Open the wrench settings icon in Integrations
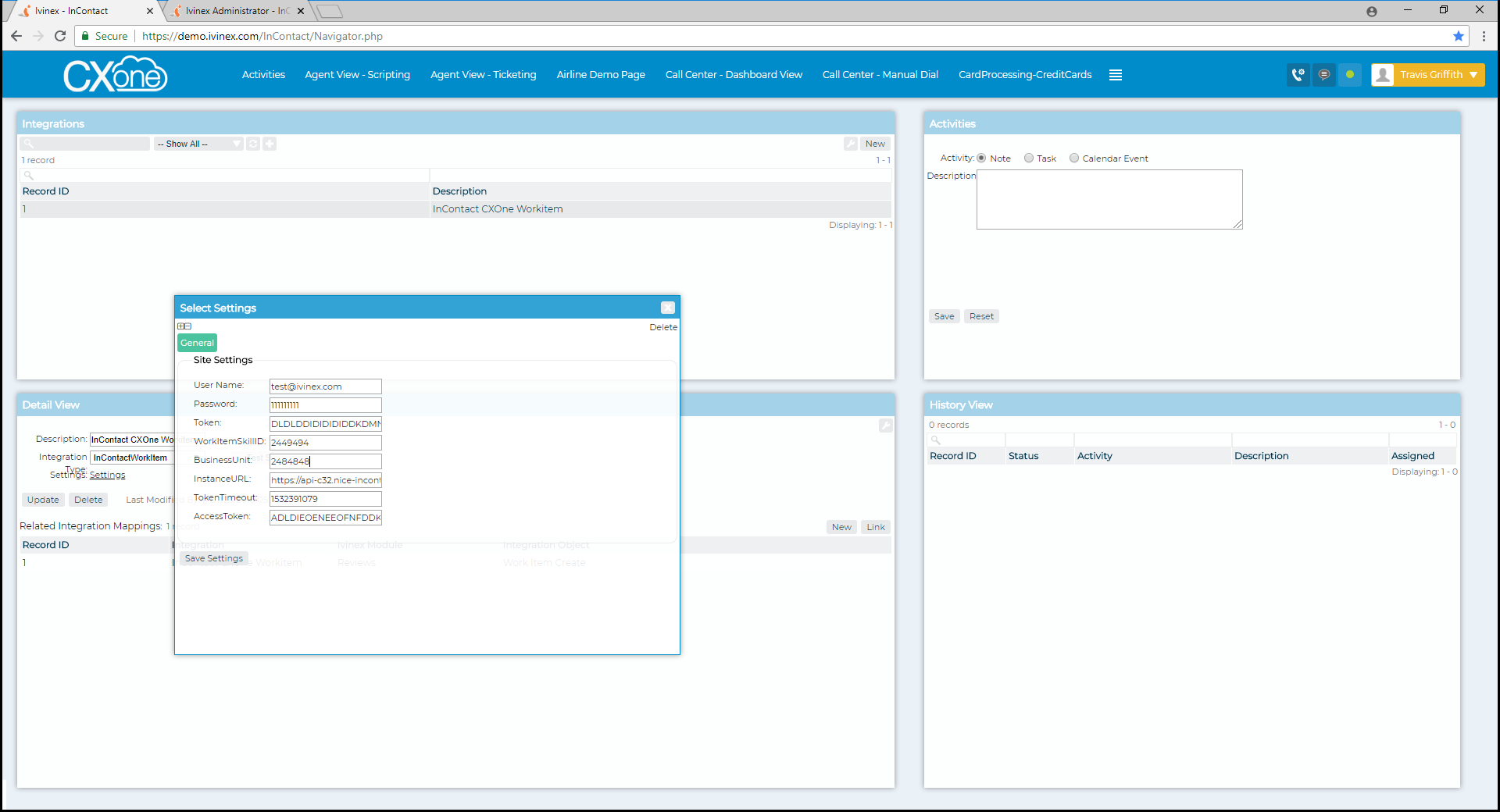Screen dimensions: 1500x812 (x=851, y=144)
